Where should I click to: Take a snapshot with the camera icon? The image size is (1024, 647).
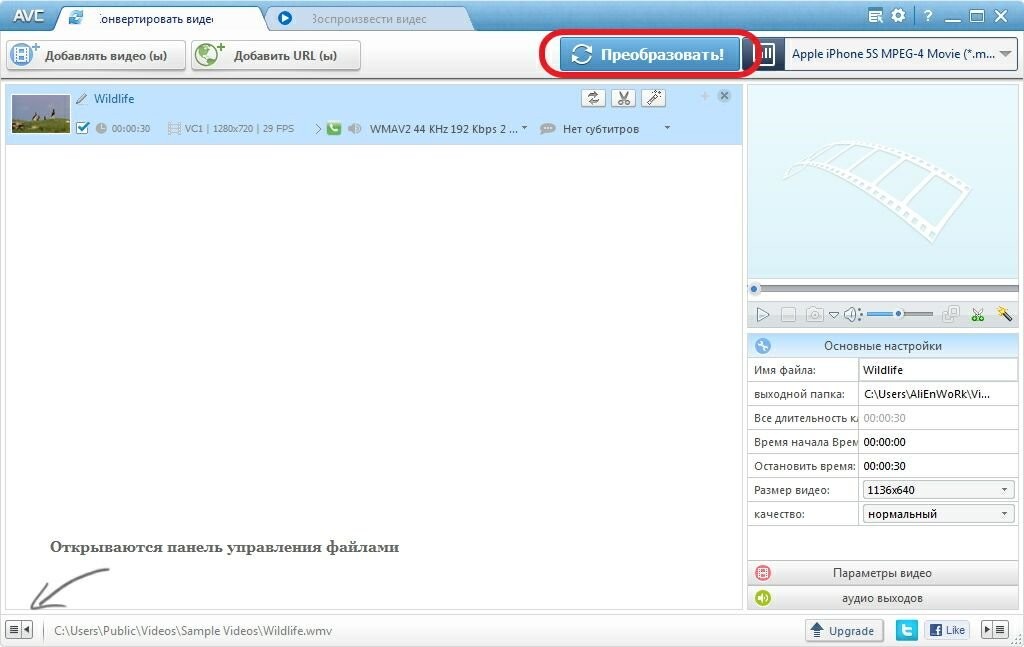(815, 314)
